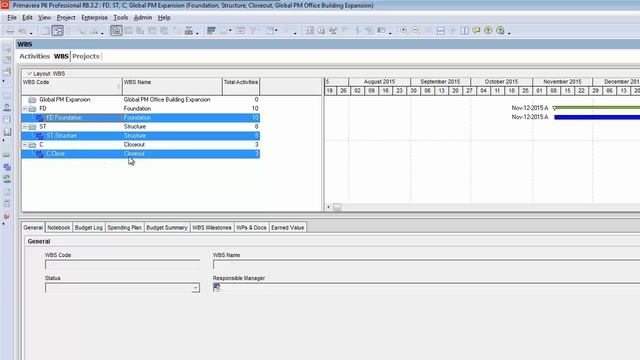640x360 pixels.
Task: Click the last round help icon with arrow
Action: pos(500,31)
